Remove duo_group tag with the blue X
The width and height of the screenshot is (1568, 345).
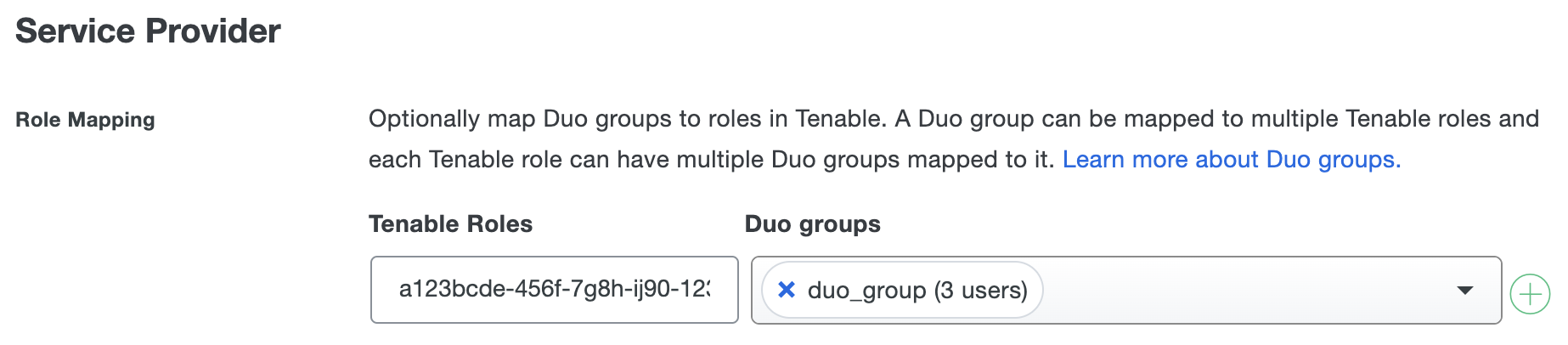pyautogui.click(x=787, y=290)
